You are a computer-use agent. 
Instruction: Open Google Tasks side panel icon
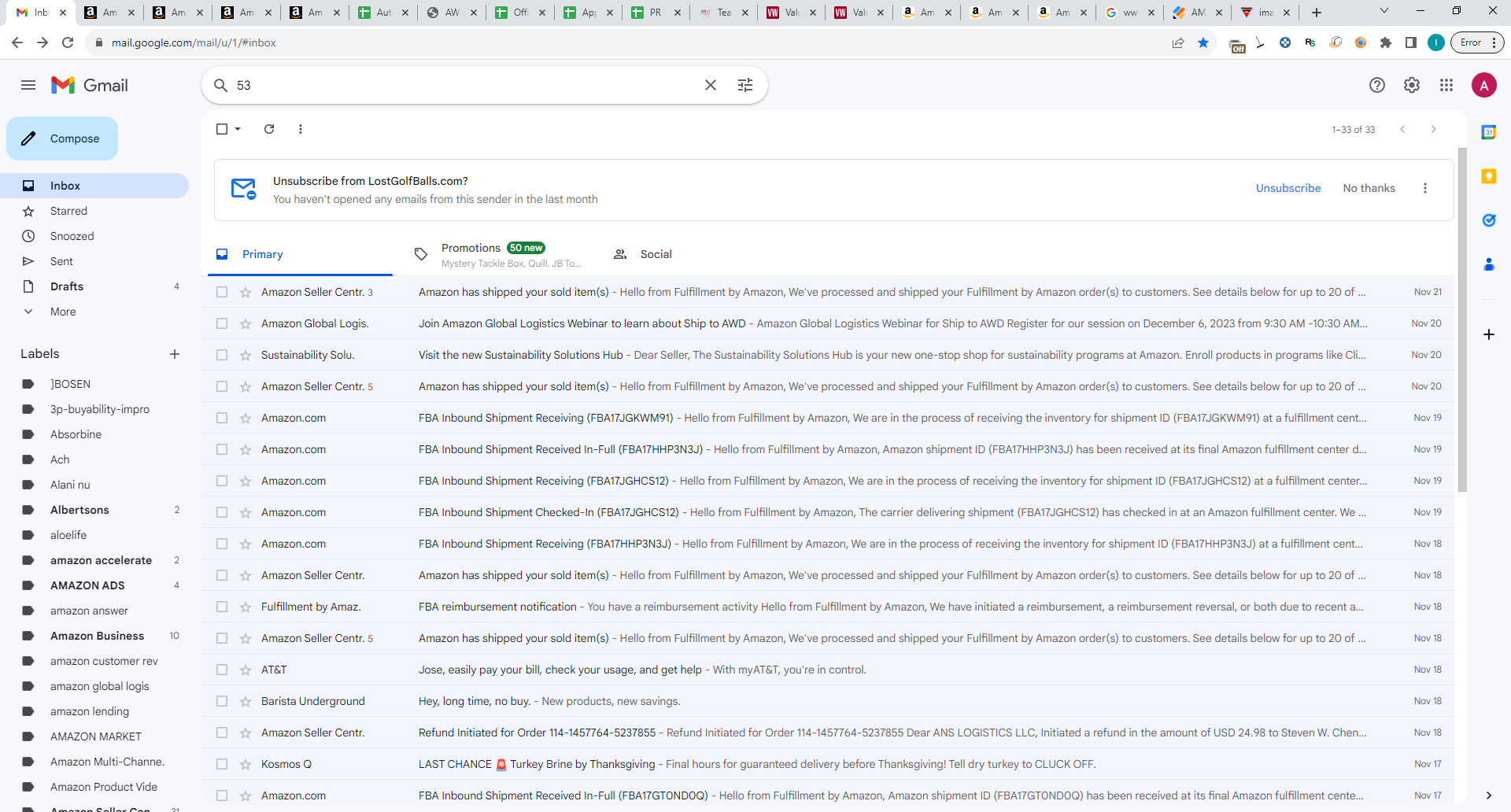1489,220
